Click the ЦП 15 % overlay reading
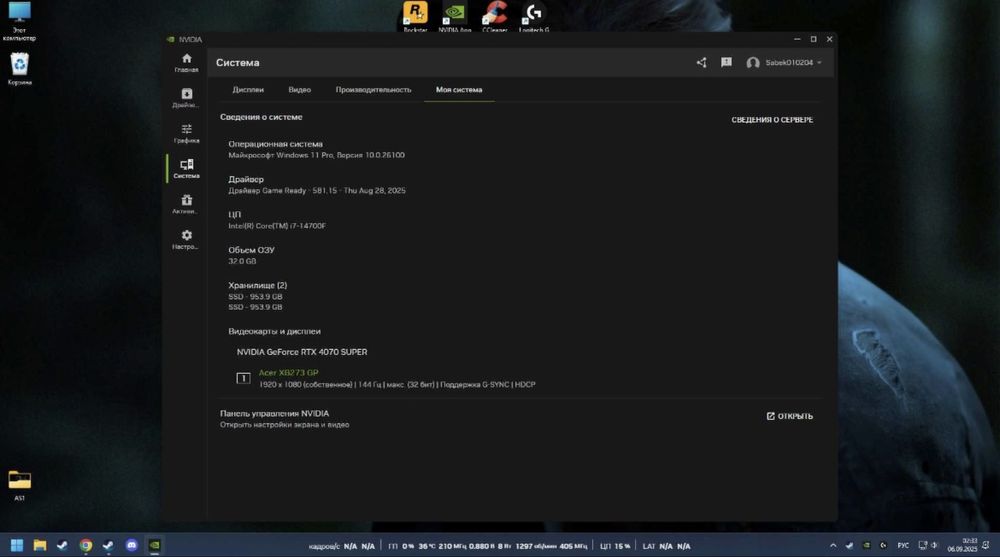 [615, 546]
